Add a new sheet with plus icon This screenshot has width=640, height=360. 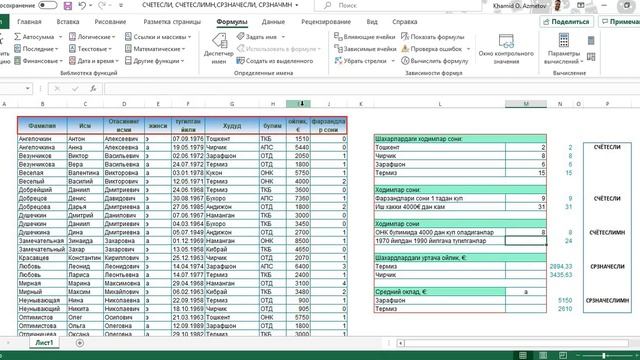[80, 343]
